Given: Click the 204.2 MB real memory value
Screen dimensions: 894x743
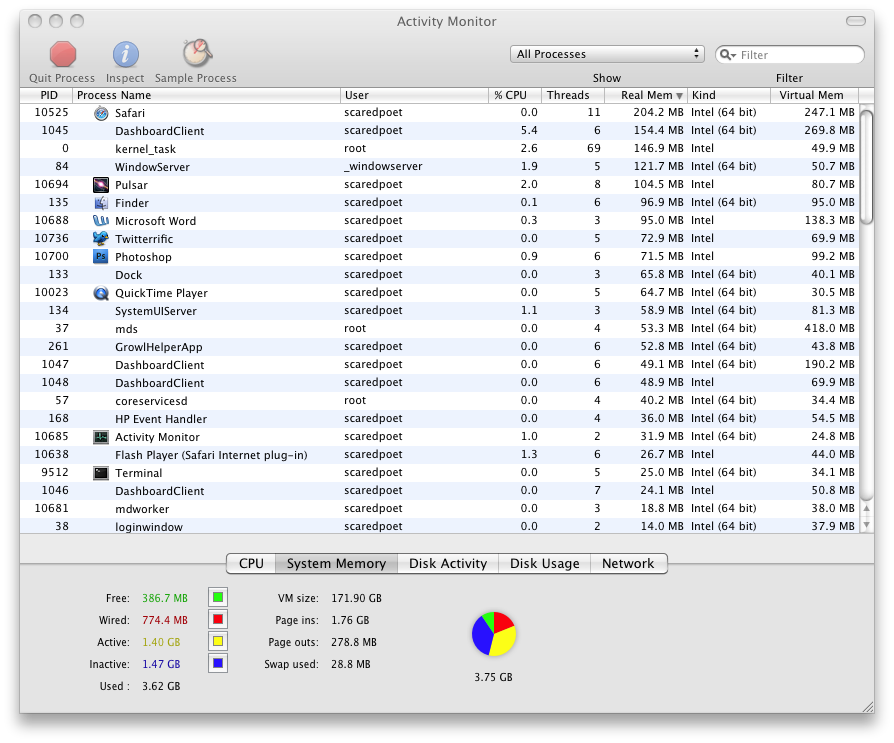Looking at the screenshot, I should click(658, 112).
